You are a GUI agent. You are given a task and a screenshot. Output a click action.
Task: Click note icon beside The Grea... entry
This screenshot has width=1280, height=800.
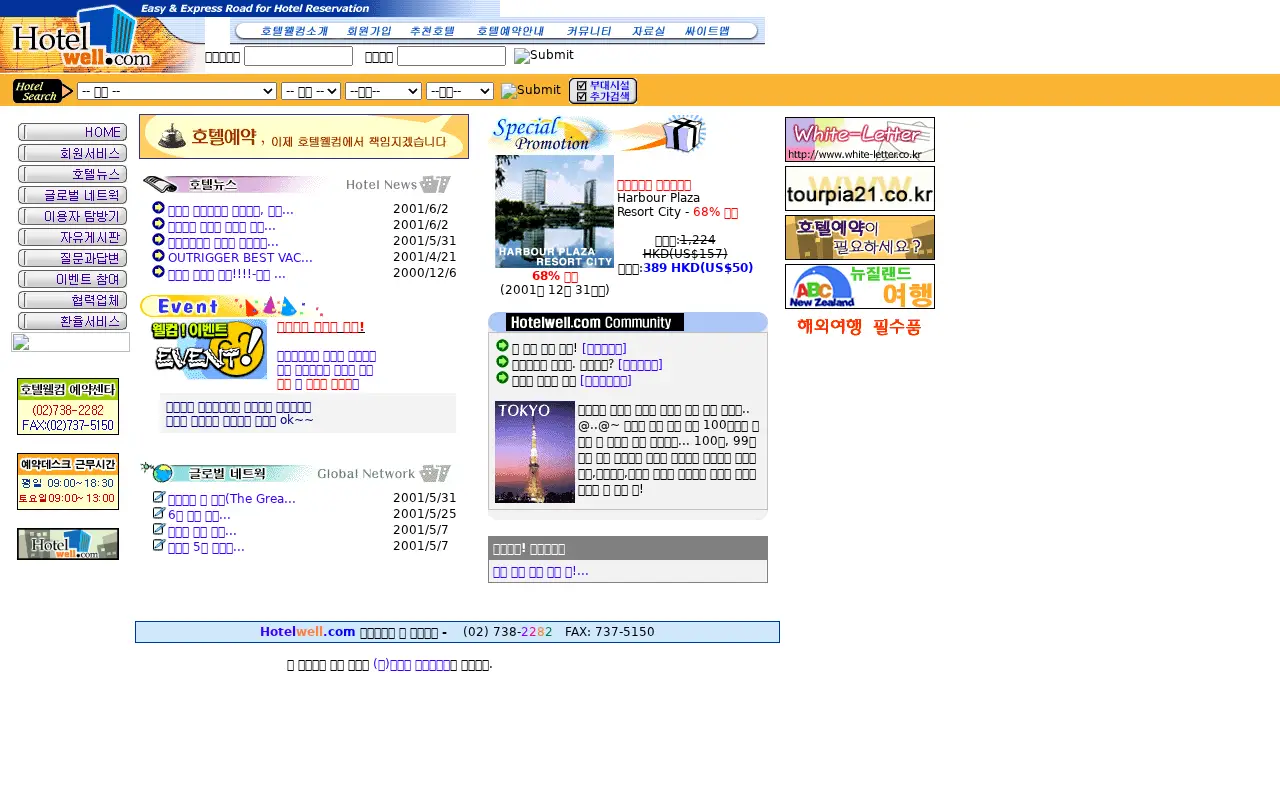pyautogui.click(x=158, y=497)
